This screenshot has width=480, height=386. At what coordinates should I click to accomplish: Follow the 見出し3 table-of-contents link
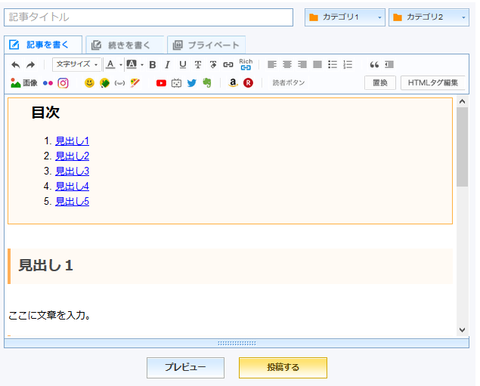(72, 171)
